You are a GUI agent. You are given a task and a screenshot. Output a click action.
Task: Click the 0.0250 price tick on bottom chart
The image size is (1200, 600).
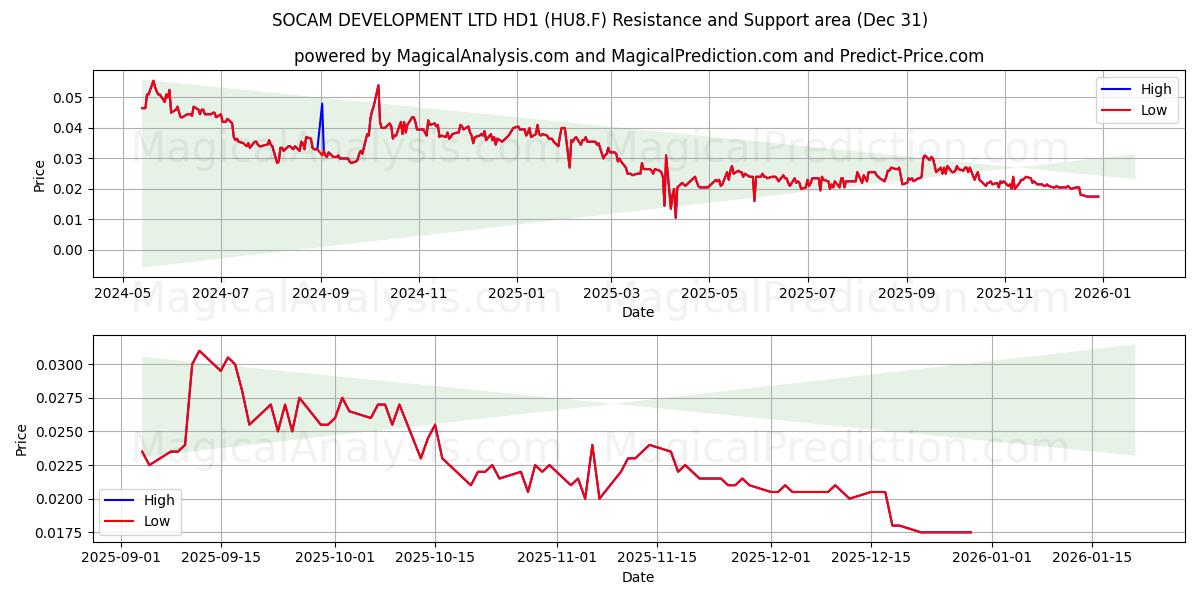[x=60, y=432]
